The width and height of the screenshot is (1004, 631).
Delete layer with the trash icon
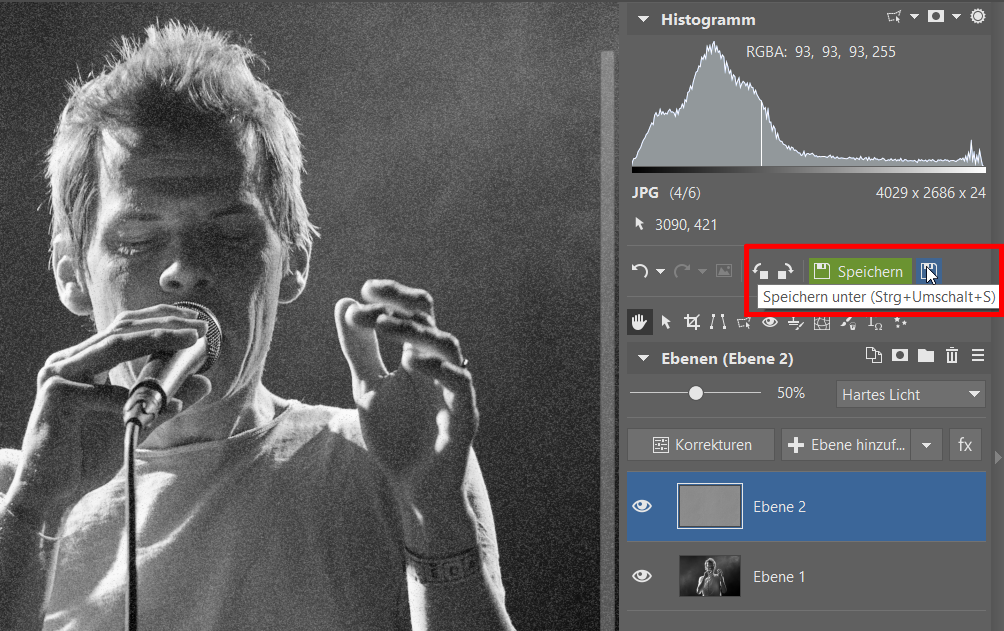point(952,355)
